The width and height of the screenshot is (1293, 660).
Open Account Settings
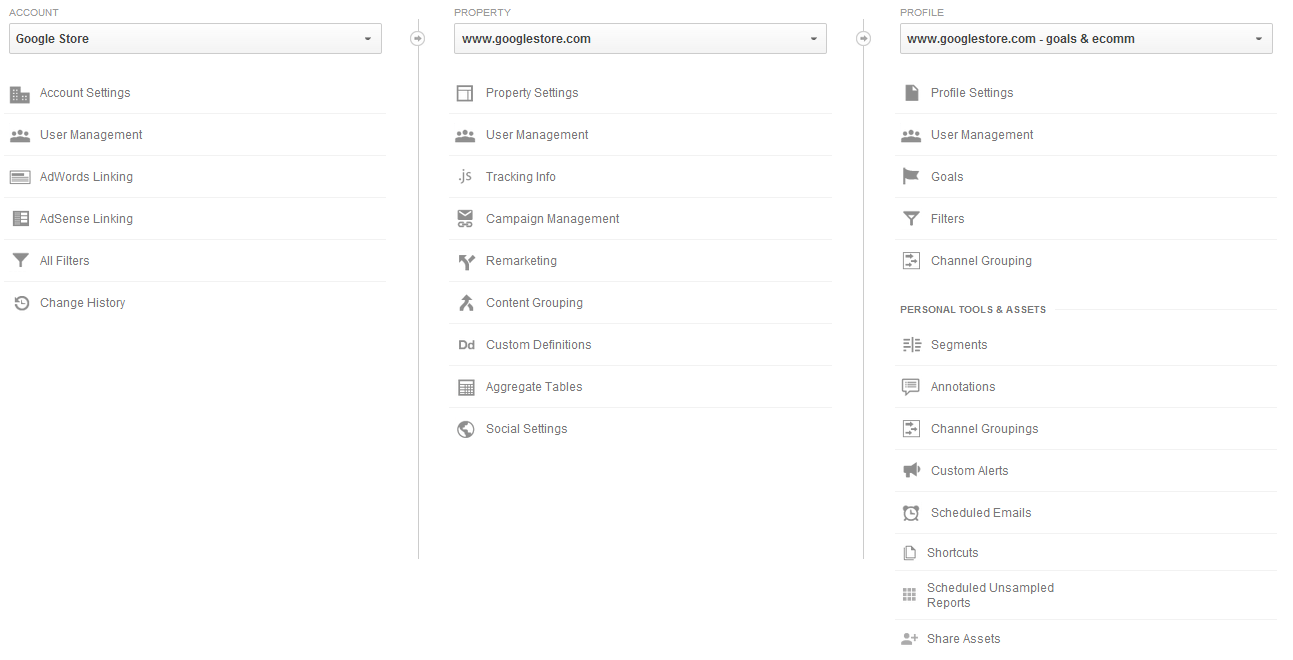[x=85, y=93]
